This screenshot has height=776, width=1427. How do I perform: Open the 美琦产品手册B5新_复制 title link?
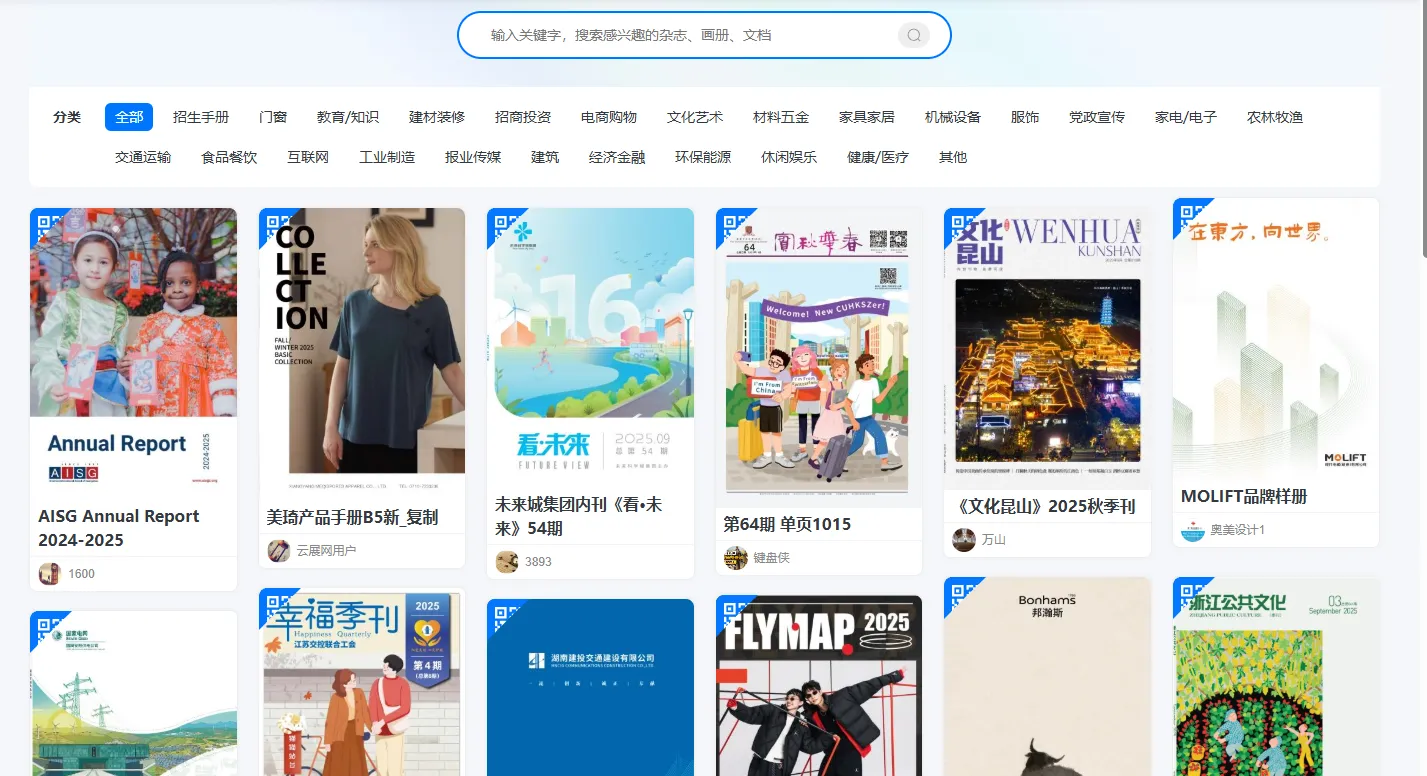coord(352,518)
